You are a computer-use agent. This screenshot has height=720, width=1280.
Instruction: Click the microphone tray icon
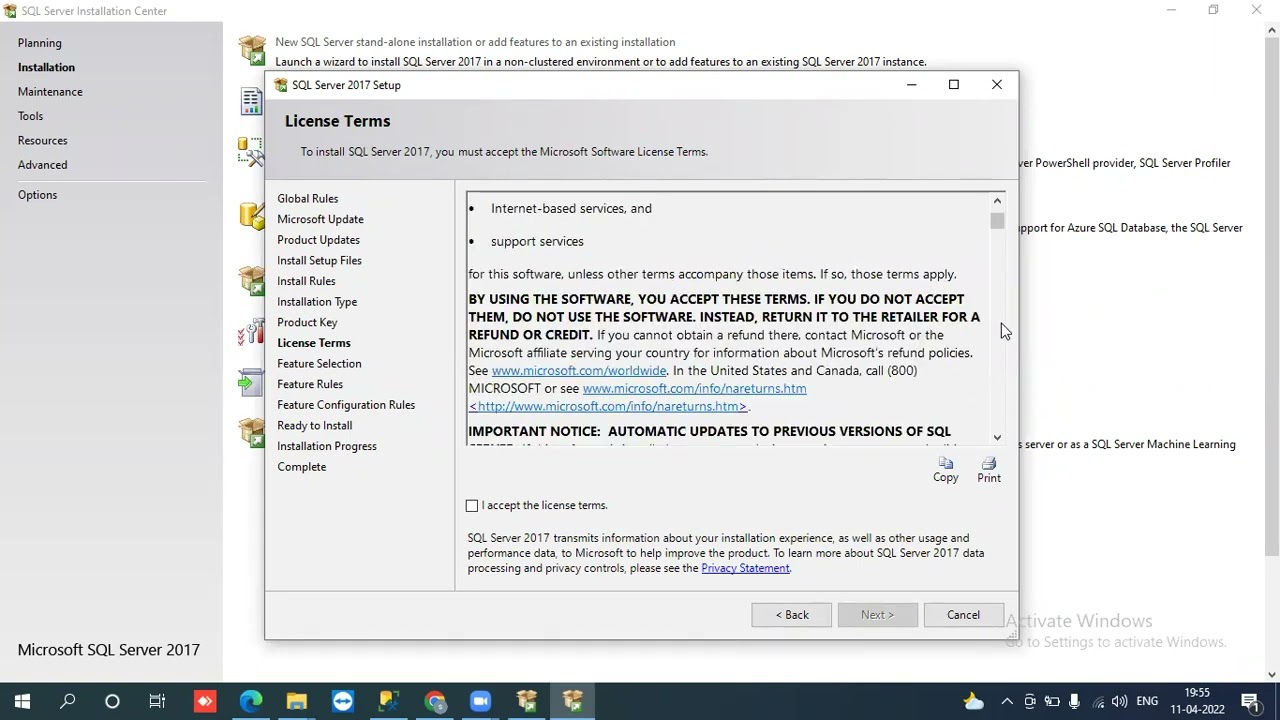[1075, 701]
